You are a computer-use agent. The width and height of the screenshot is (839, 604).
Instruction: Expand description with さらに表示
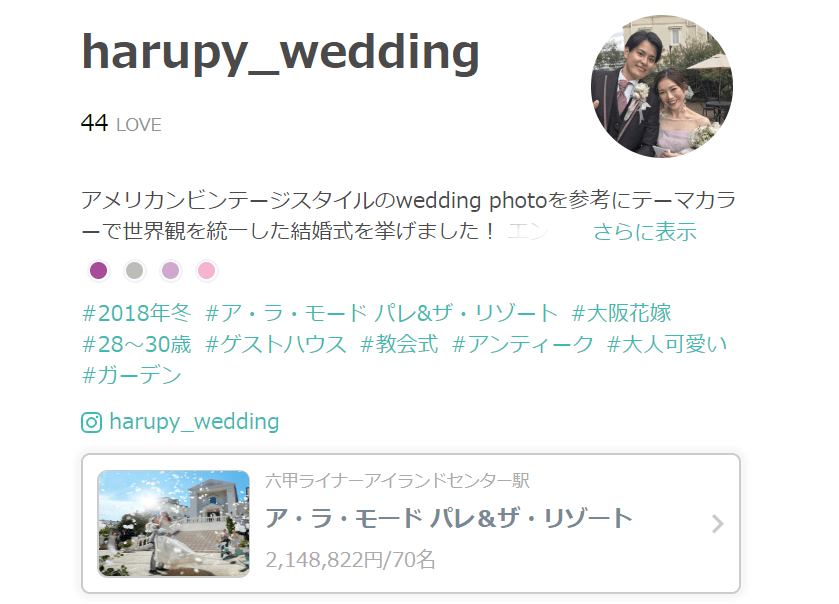point(645,232)
